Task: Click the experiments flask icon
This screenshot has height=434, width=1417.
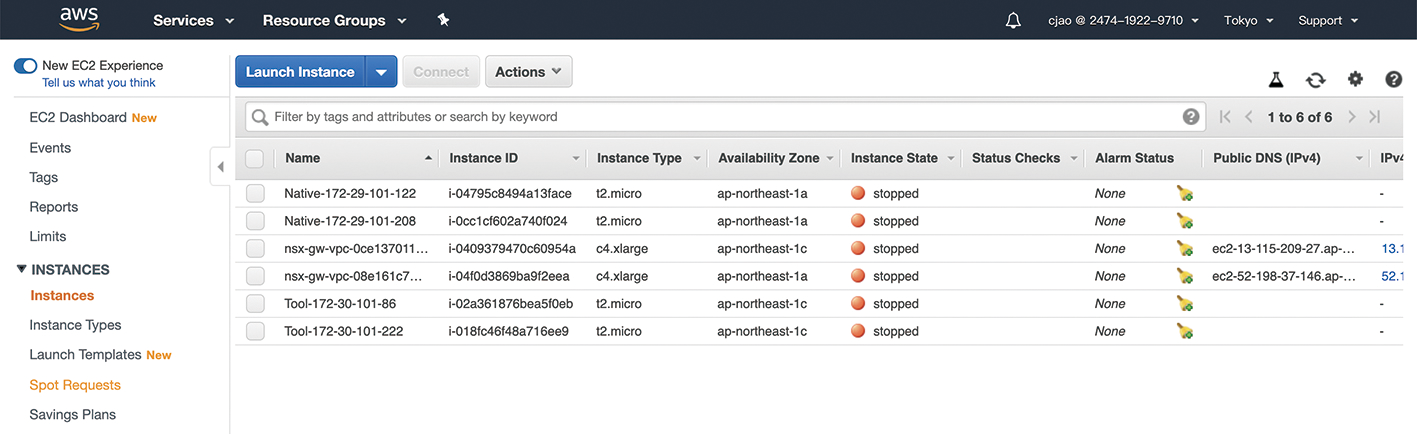Action: pyautogui.click(x=1276, y=80)
